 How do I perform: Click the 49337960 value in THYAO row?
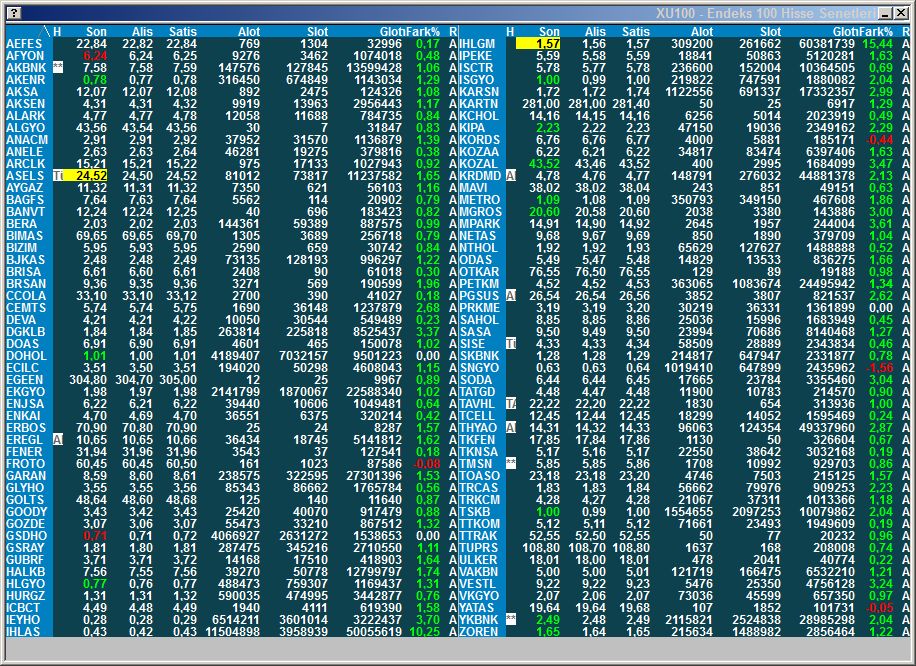tap(827, 428)
